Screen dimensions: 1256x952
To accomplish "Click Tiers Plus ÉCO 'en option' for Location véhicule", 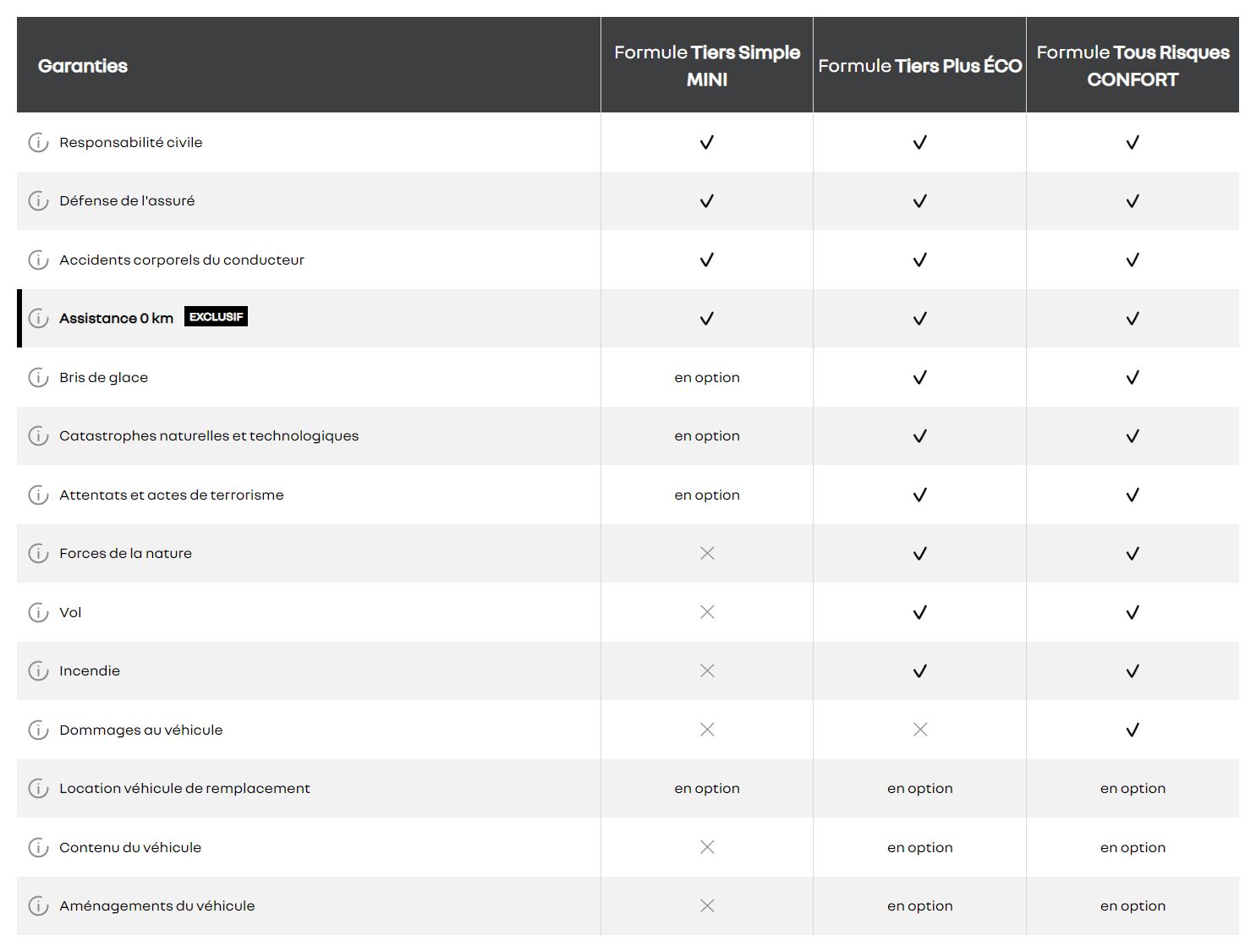I will 919,788.
